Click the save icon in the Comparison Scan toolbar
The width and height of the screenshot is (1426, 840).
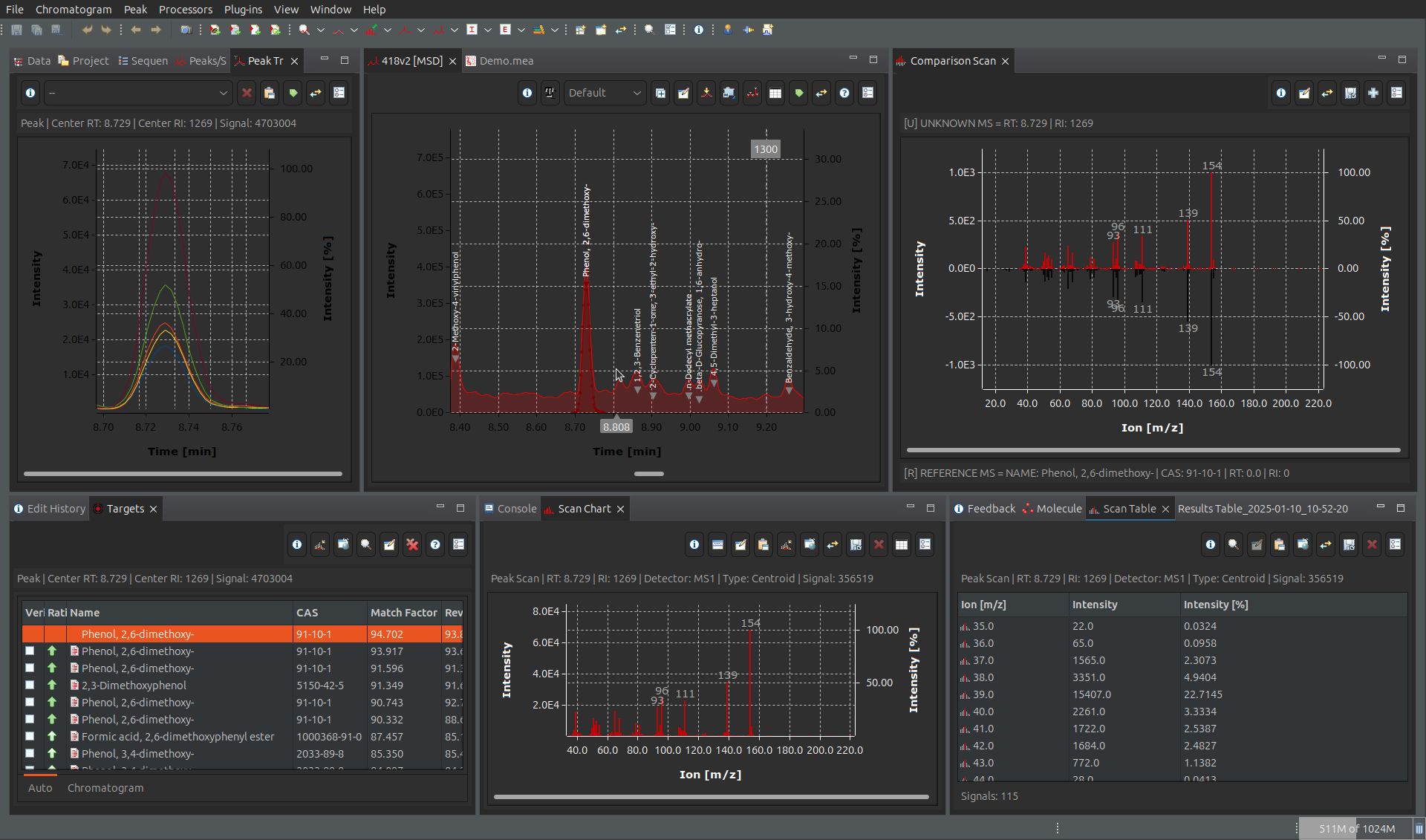click(x=1350, y=93)
